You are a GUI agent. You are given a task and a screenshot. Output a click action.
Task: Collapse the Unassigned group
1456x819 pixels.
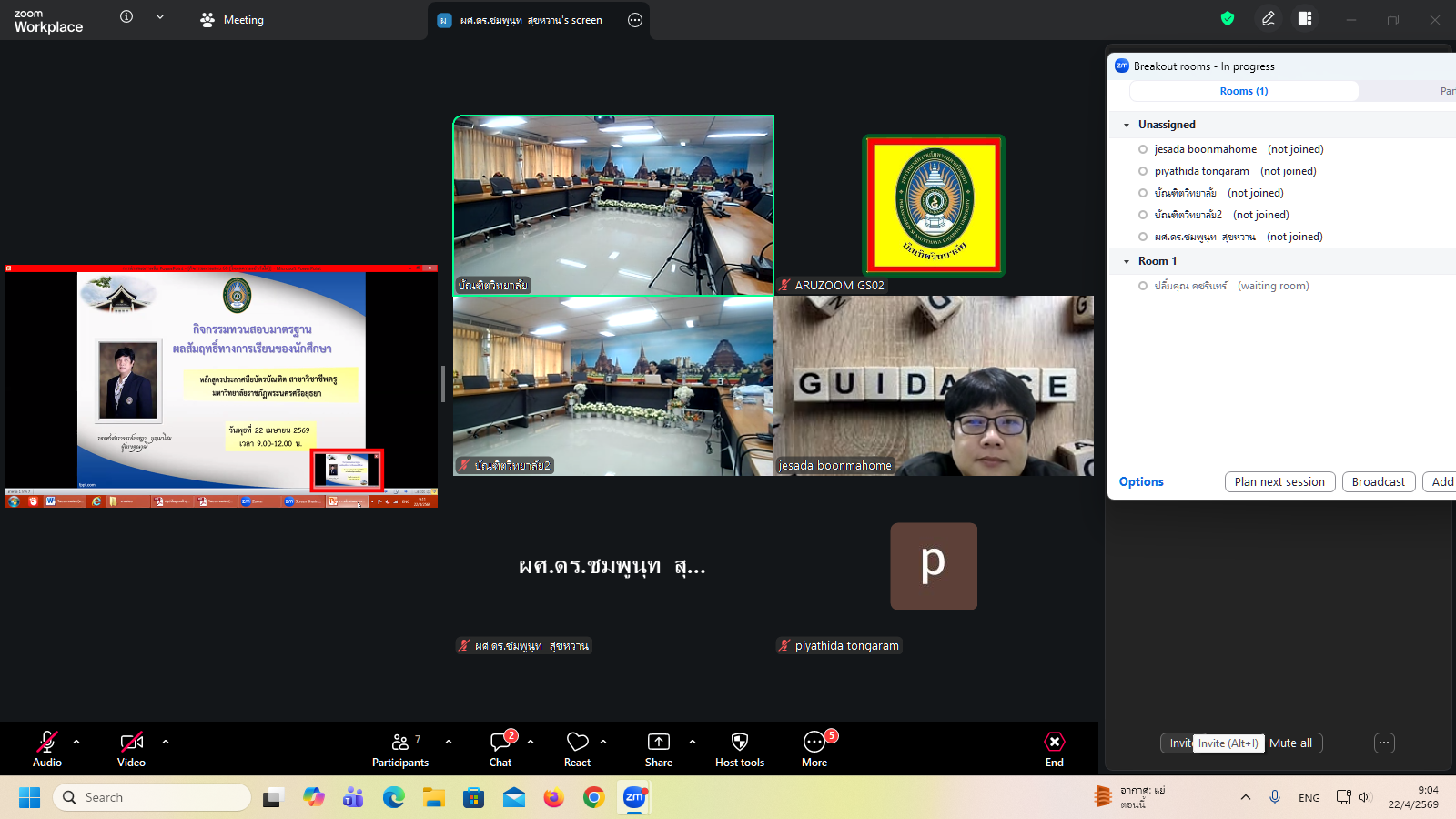[x=1127, y=126]
